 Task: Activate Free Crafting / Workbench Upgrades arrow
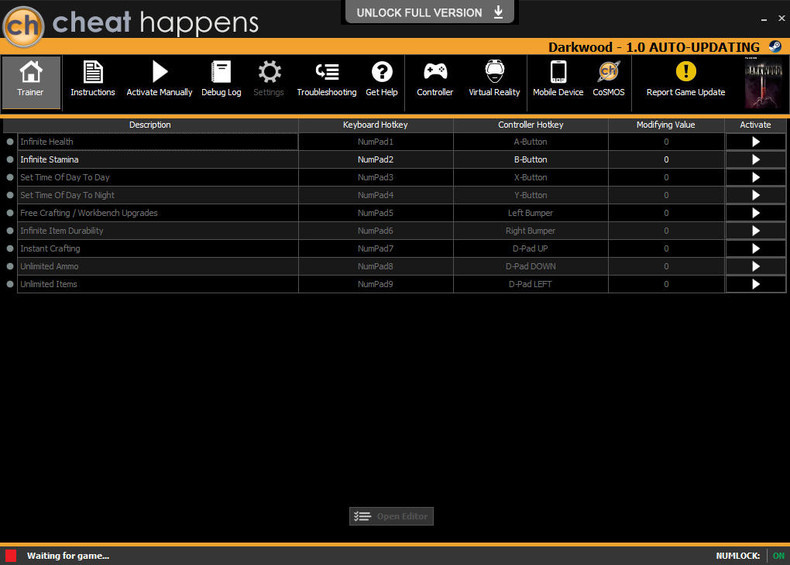click(755, 213)
